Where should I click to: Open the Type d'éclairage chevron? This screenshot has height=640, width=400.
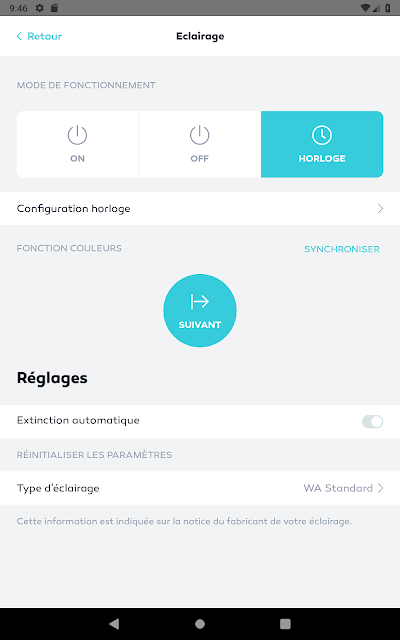tap(380, 488)
